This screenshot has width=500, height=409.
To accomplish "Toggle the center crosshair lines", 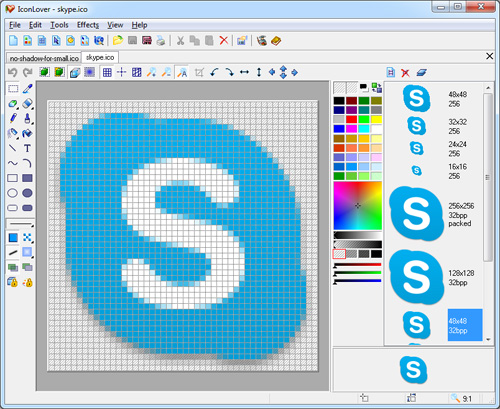I will tap(122, 72).
